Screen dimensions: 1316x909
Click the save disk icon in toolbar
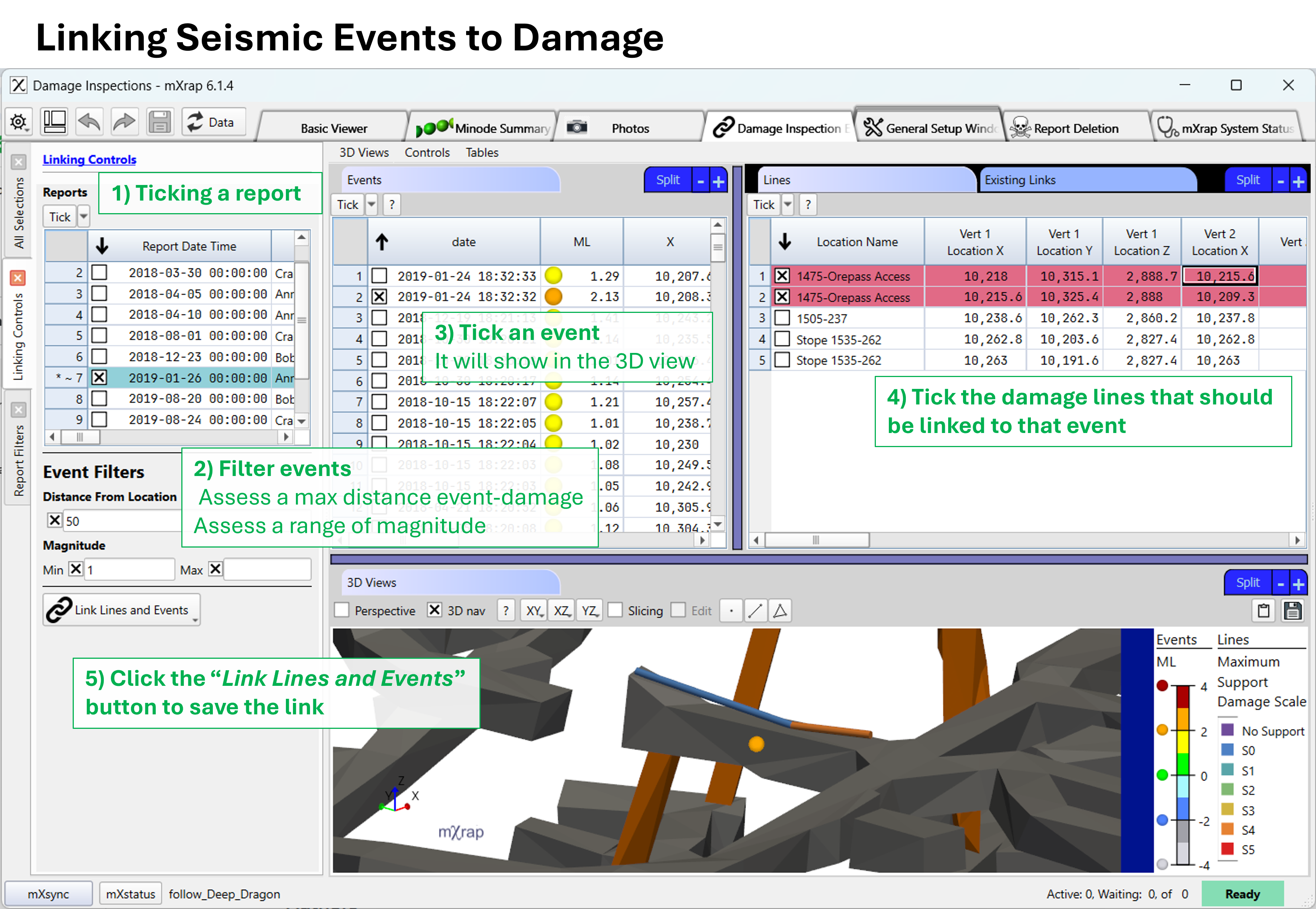(x=160, y=122)
